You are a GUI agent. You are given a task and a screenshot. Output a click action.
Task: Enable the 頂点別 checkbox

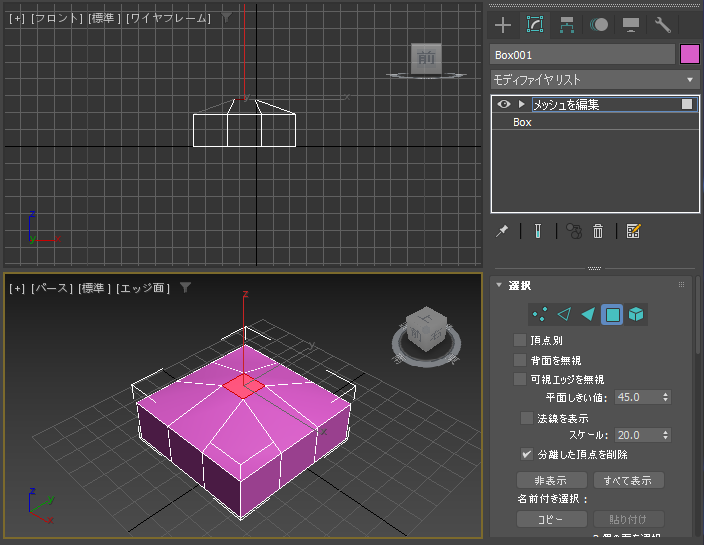pyautogui.click(x=520, y=340)
